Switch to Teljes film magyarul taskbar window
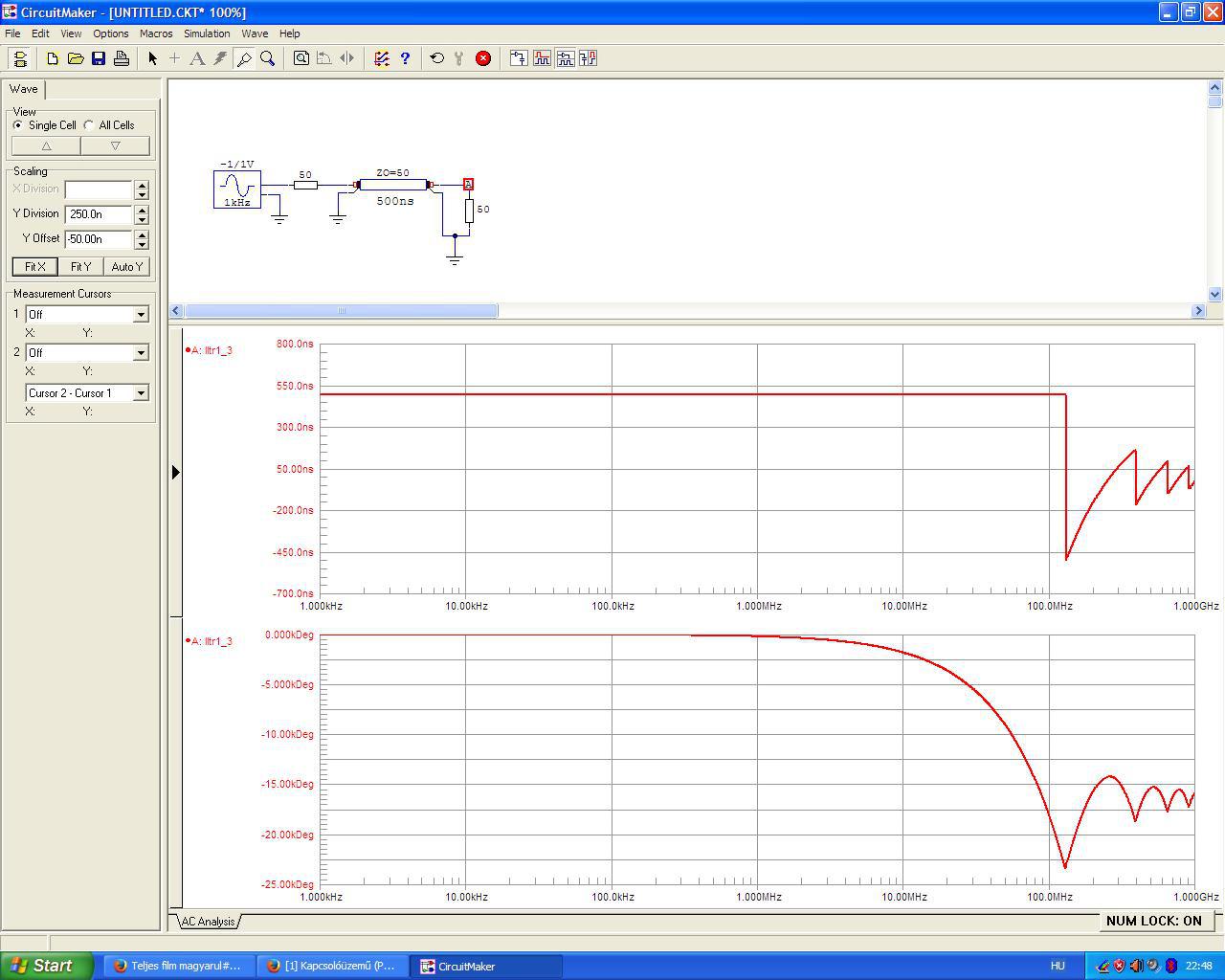This screenshot has height=980, width=1225. pos(179,966)
